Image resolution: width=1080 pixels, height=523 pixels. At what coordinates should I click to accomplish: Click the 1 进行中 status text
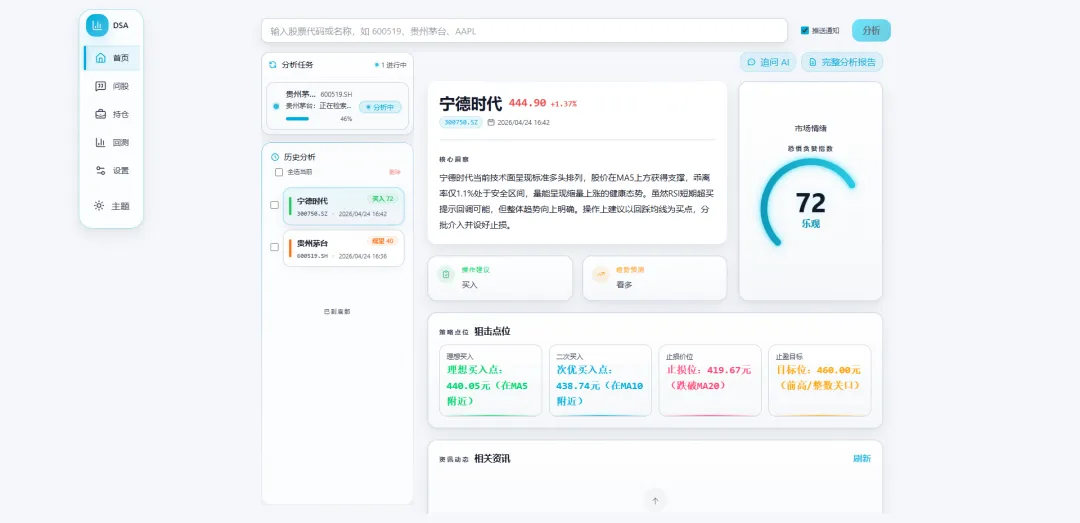tap(391, 65)
